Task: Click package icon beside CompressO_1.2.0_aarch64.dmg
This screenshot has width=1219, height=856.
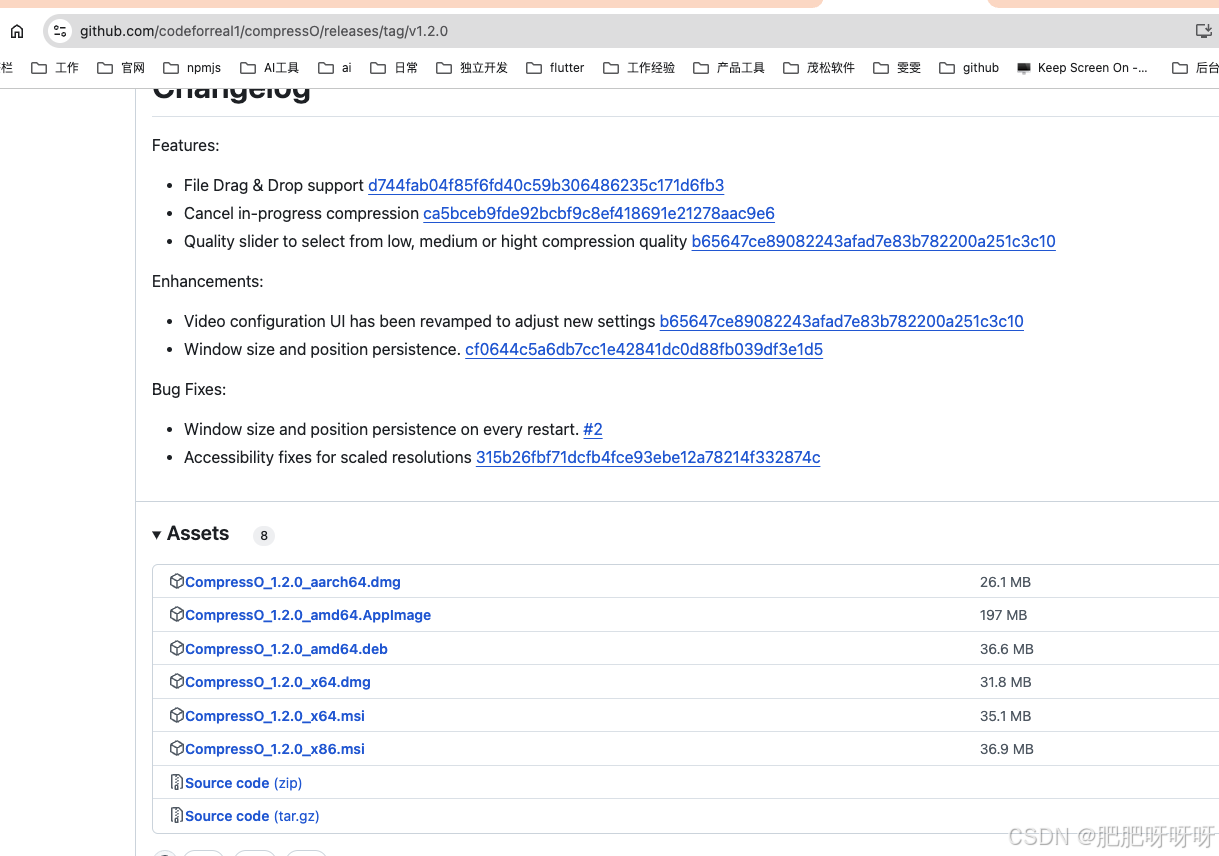Action: point(177,581)
